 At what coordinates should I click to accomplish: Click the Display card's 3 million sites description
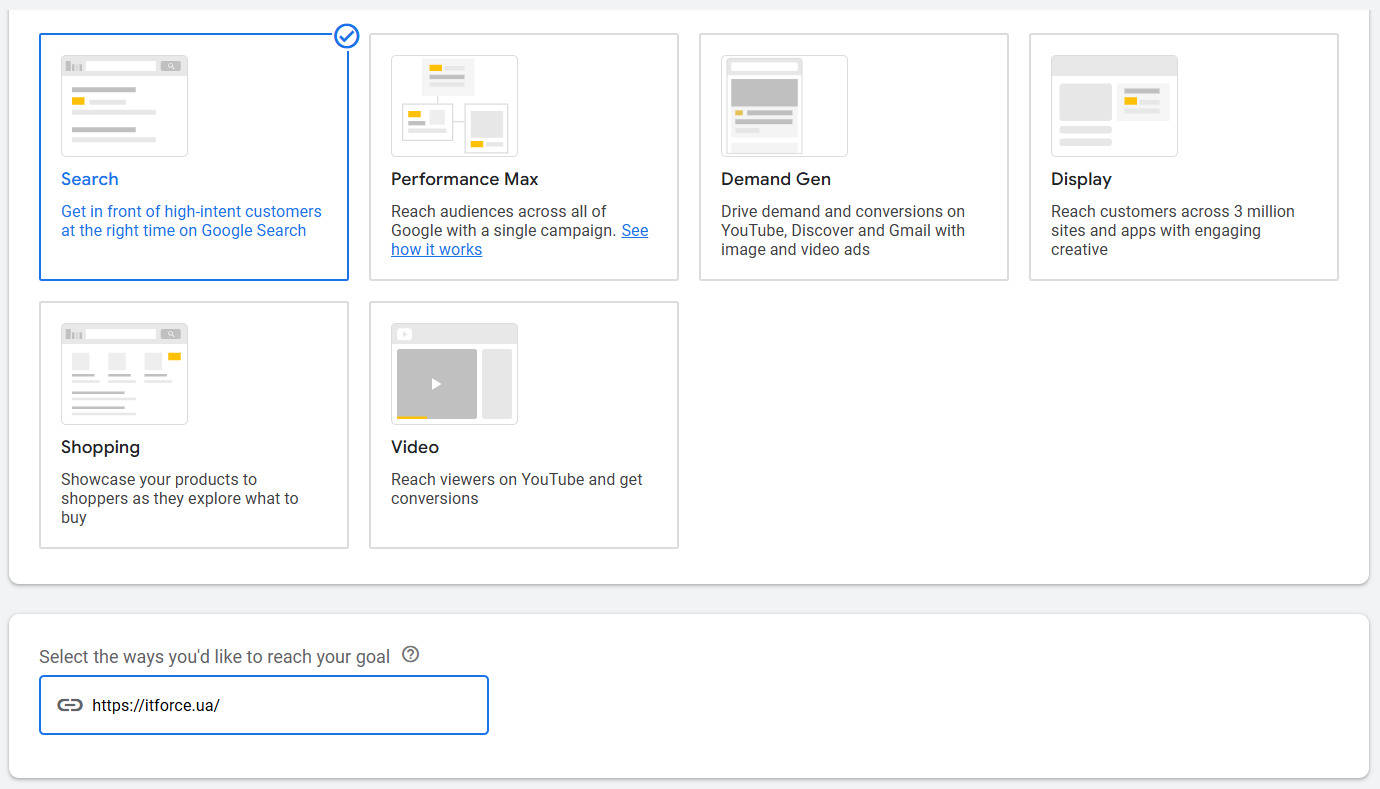point(1172,231)
